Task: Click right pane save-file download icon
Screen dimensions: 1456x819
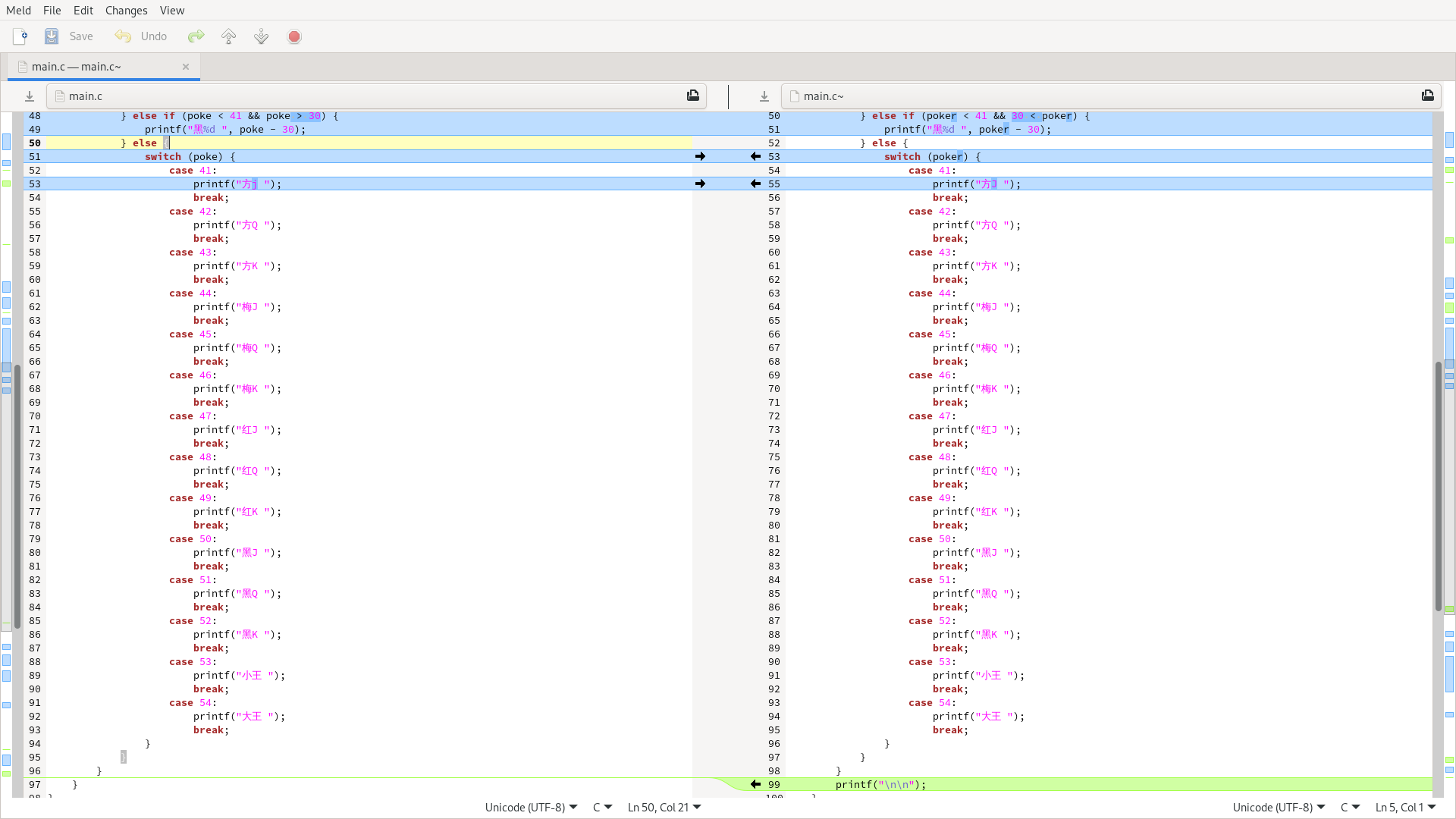Action: (x=764, y=96)
